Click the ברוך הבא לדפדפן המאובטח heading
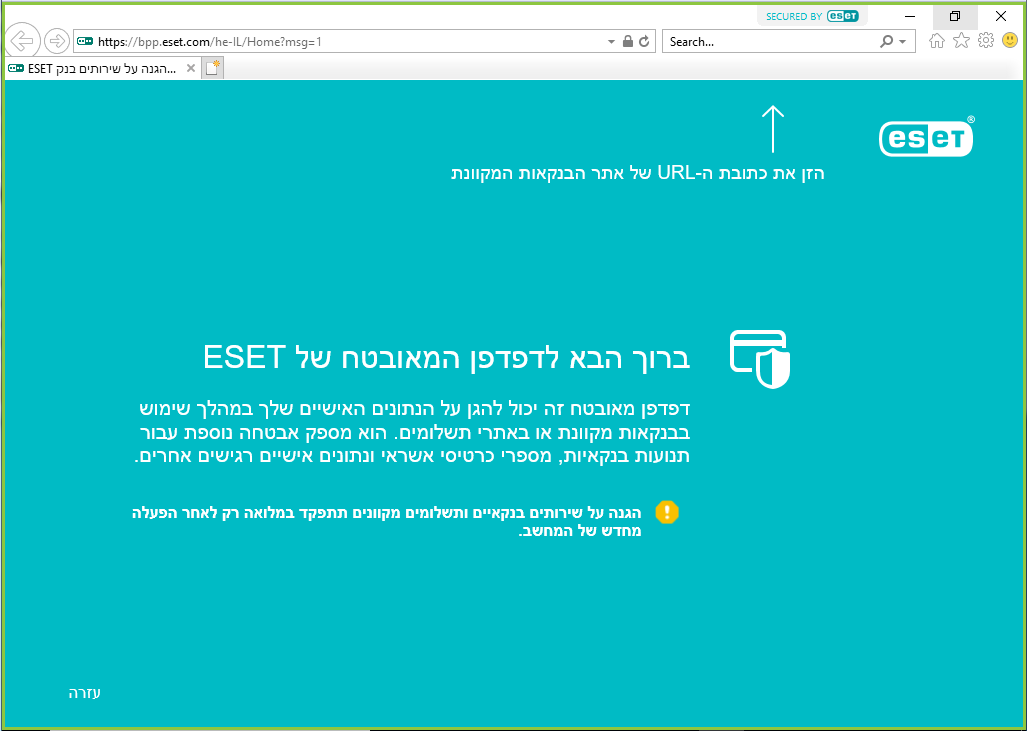 pos(447,358)
